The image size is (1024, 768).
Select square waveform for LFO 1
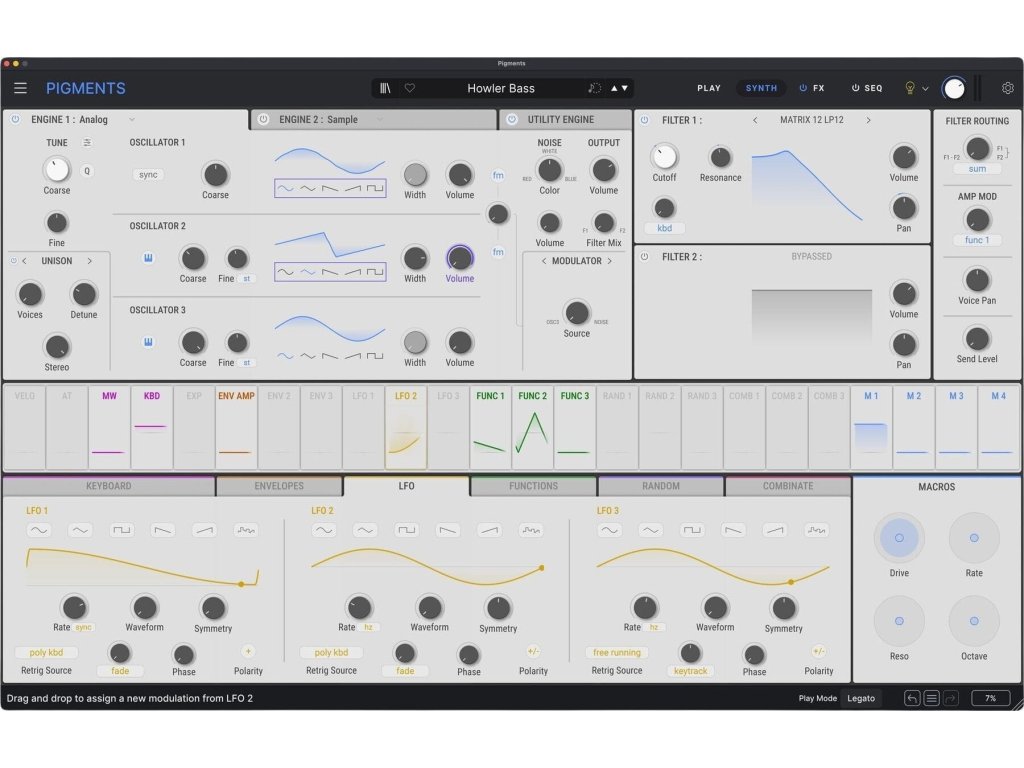[122, 530]
